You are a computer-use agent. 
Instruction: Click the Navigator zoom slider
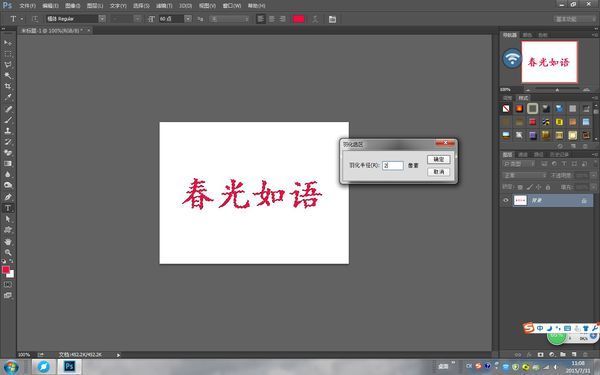point(557,90)
